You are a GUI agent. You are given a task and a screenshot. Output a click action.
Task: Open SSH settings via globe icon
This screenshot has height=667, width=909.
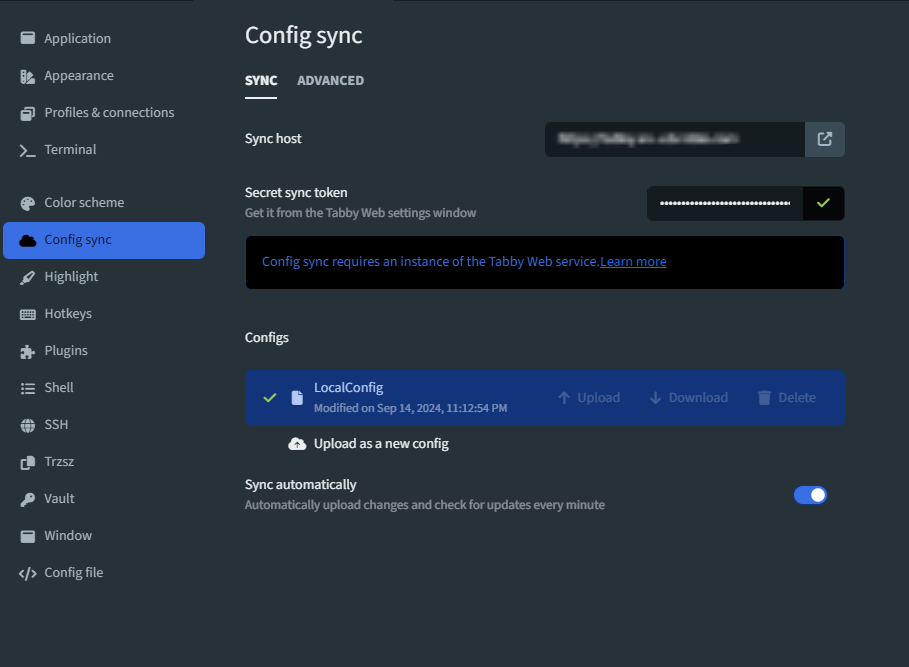tap(27, 425)
